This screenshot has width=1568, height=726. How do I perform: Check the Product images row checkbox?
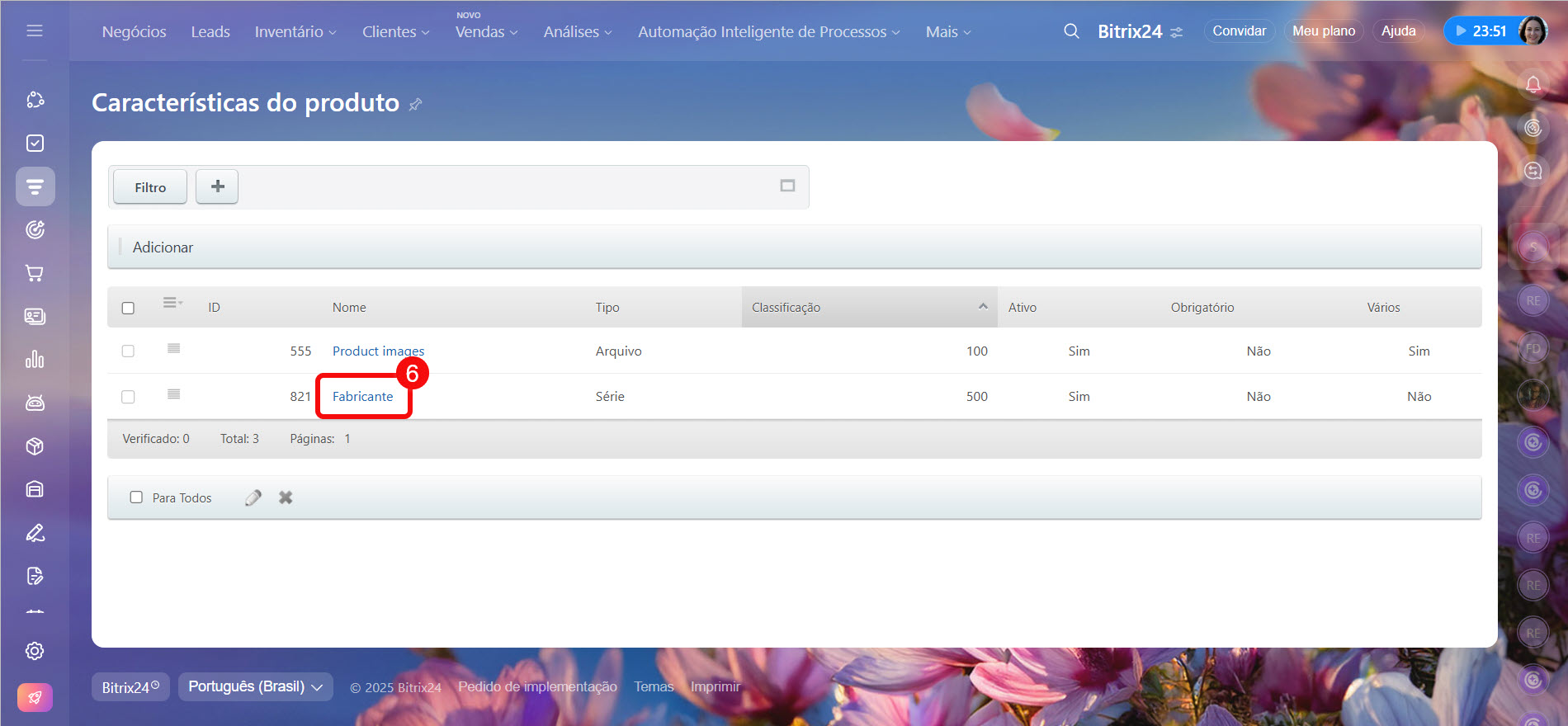coord(128,351)
